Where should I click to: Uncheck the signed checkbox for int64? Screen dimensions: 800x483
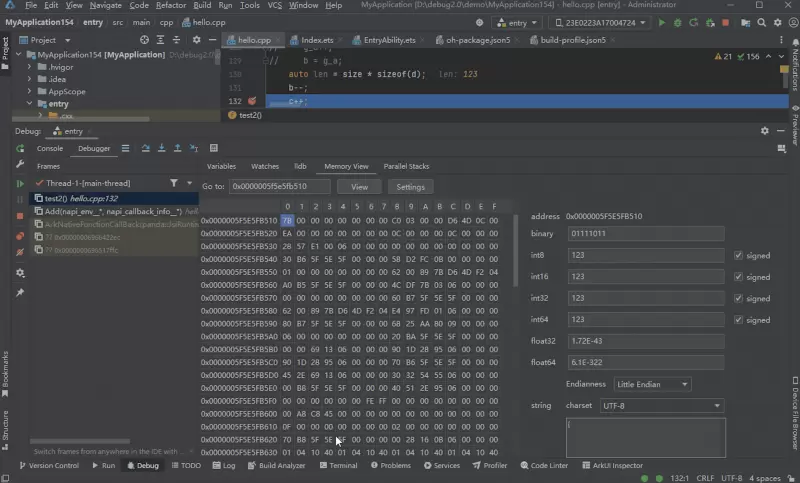click(x=738, y=319)
